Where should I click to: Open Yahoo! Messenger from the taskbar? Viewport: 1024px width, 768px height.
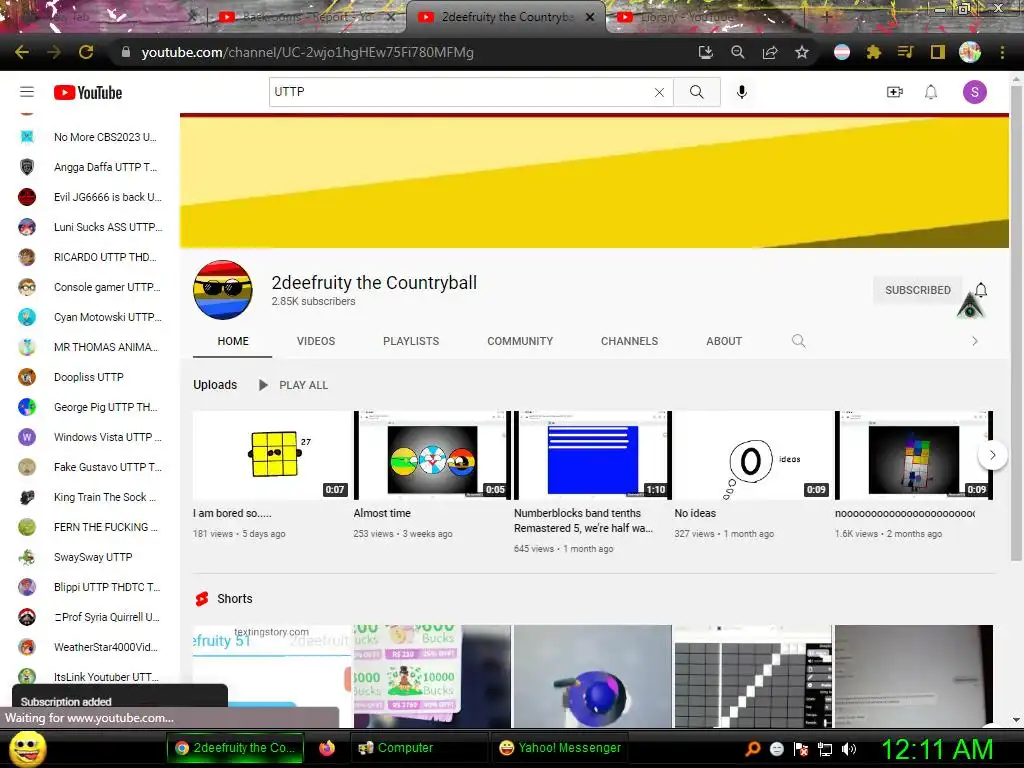pos(560,748)
